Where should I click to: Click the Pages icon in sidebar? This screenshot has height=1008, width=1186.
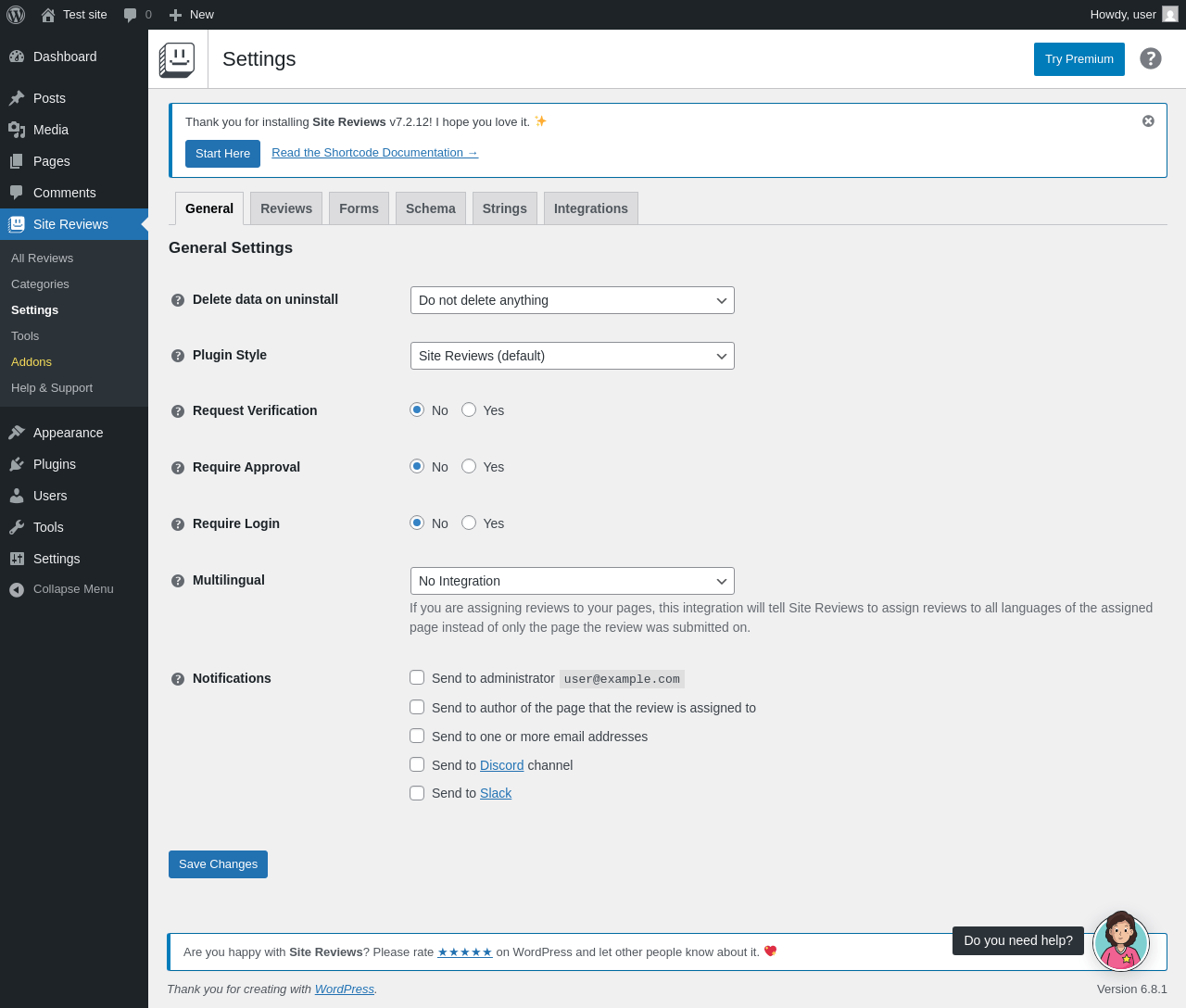coord(17,161)
